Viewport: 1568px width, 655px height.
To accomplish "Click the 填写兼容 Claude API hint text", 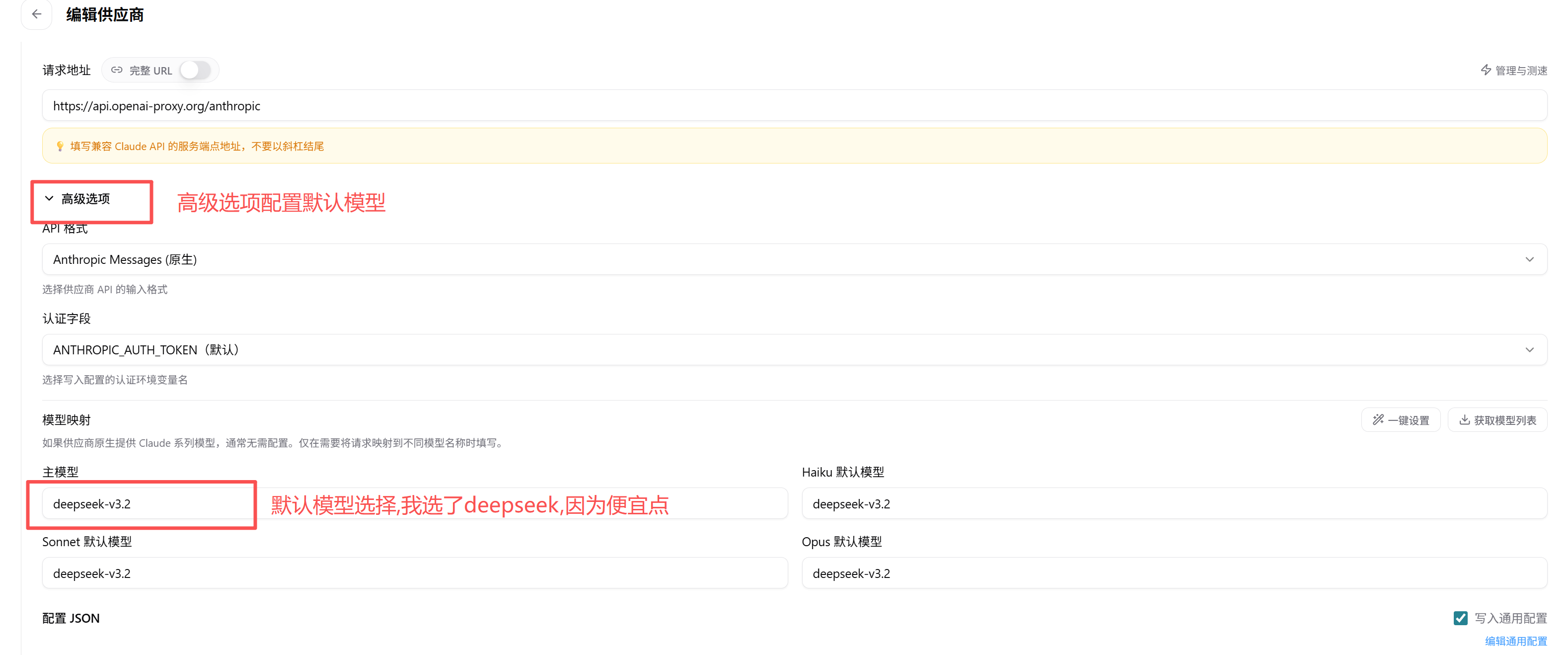I will click(197, 146).
